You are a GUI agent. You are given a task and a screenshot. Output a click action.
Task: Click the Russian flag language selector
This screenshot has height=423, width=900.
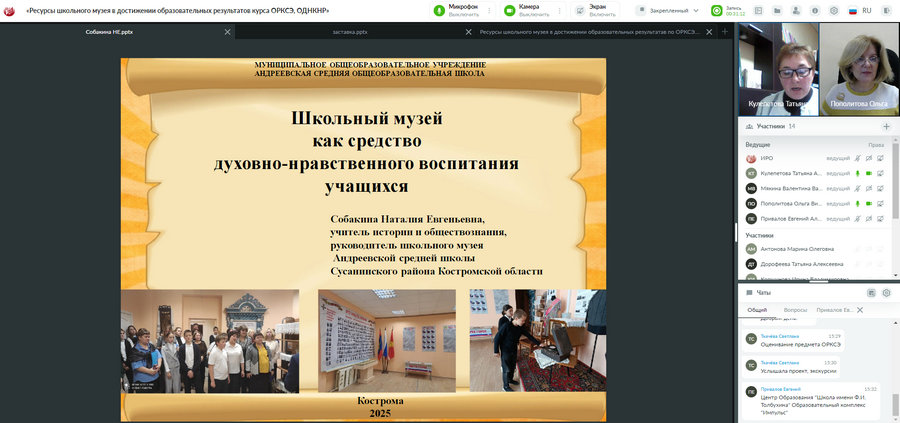[x=853, y=10]
